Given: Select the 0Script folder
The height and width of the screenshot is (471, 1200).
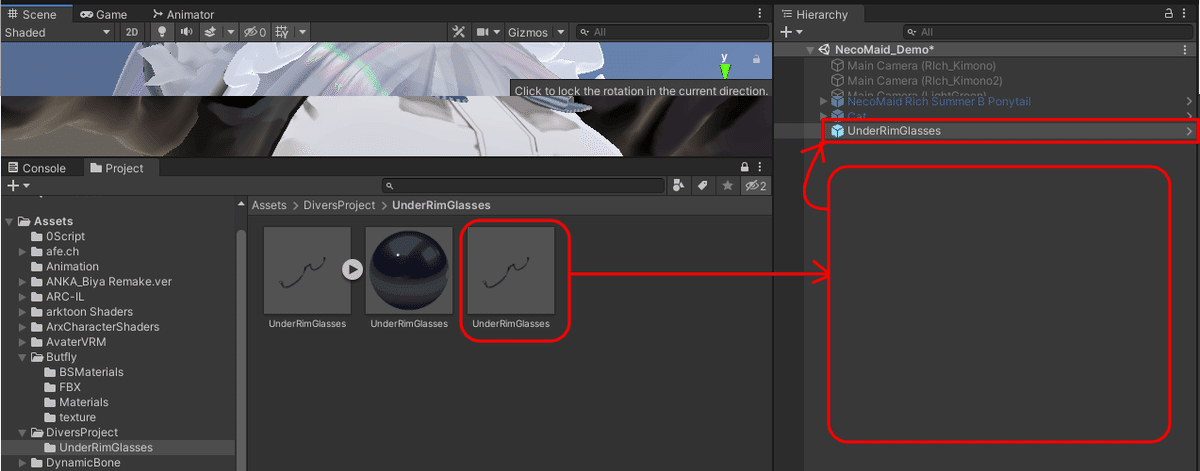Looking at the screenshot, I should (x=65, y=236).
